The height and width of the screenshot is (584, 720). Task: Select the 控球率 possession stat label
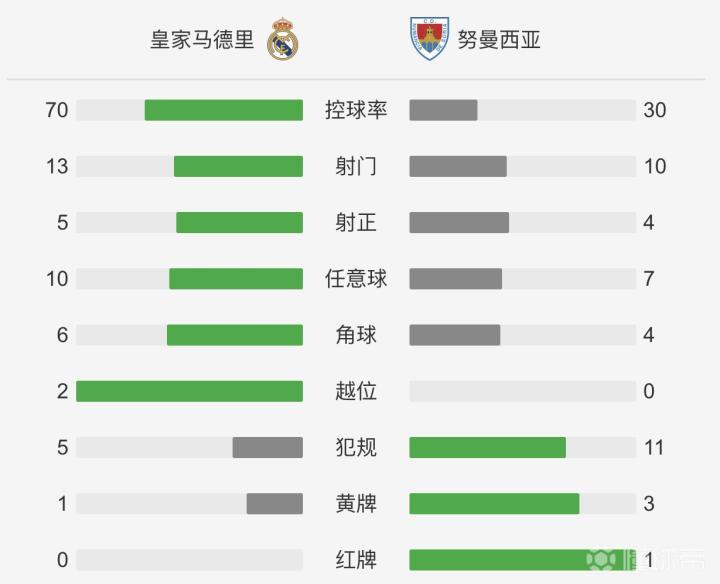point(356,110)
